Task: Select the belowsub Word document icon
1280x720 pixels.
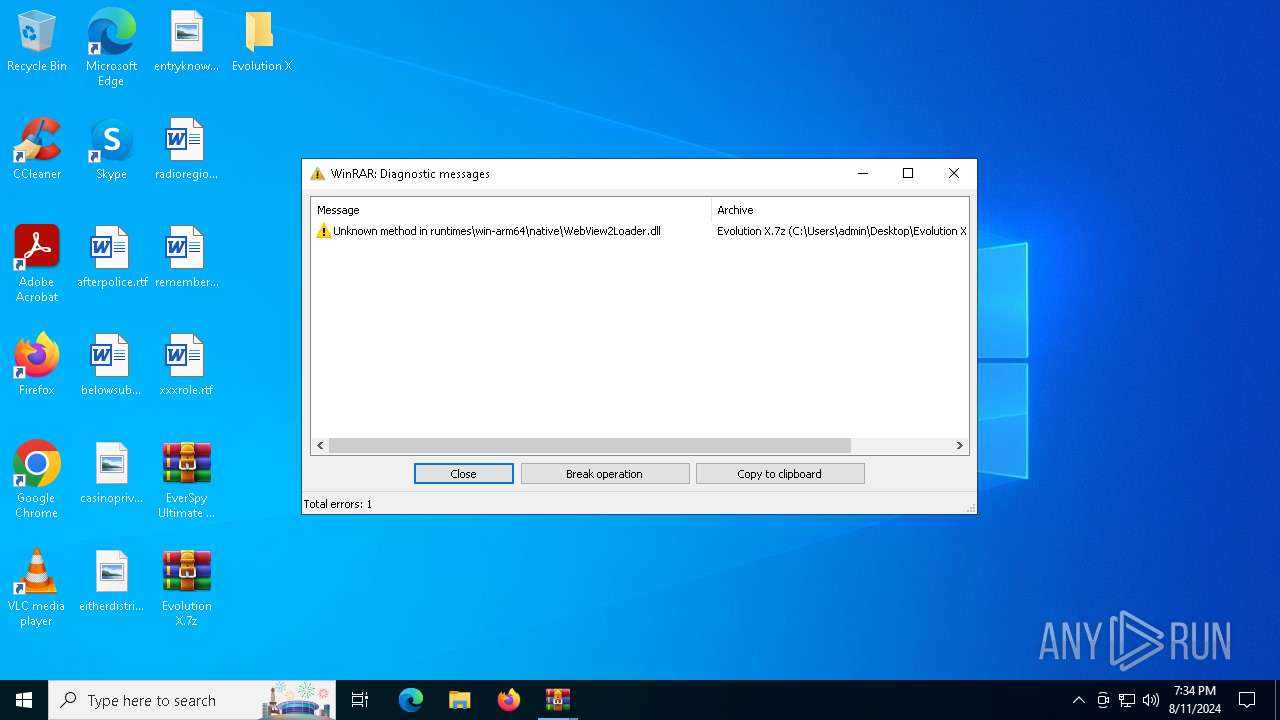Action: [111, 366]
